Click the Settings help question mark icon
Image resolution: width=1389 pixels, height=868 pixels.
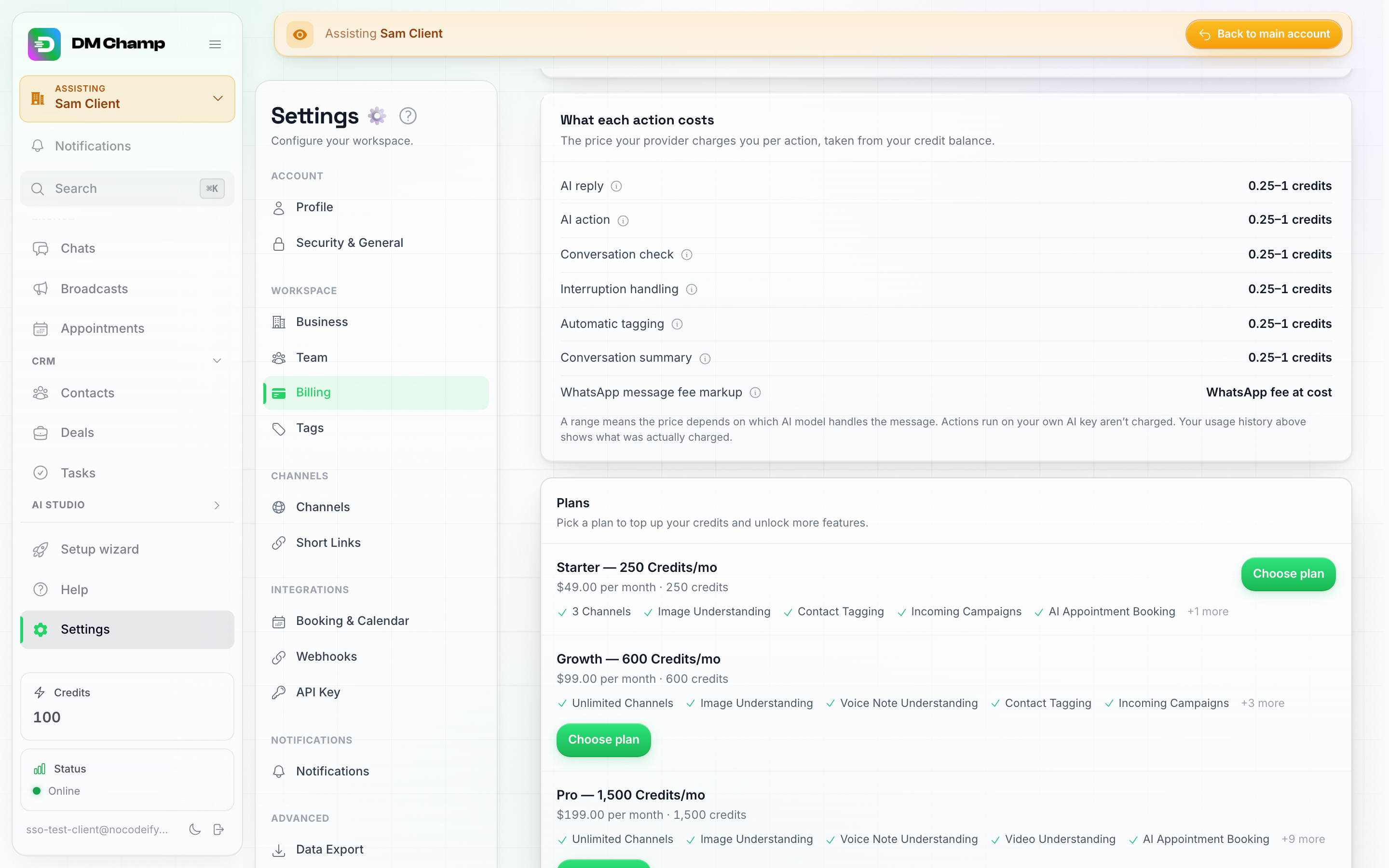408,116
